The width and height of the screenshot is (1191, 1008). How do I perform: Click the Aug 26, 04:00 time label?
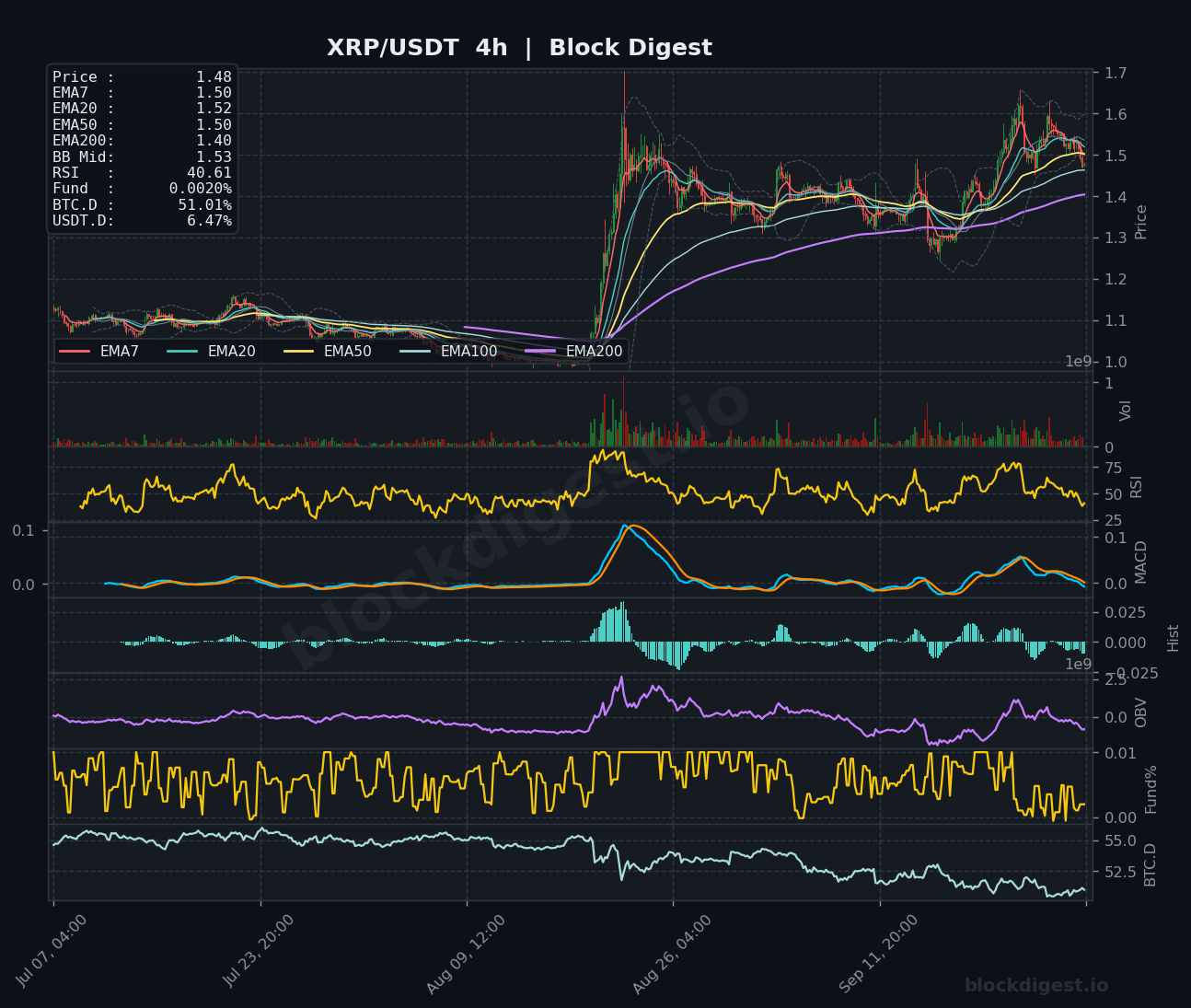pyautogui.click(x=672, y=954)
